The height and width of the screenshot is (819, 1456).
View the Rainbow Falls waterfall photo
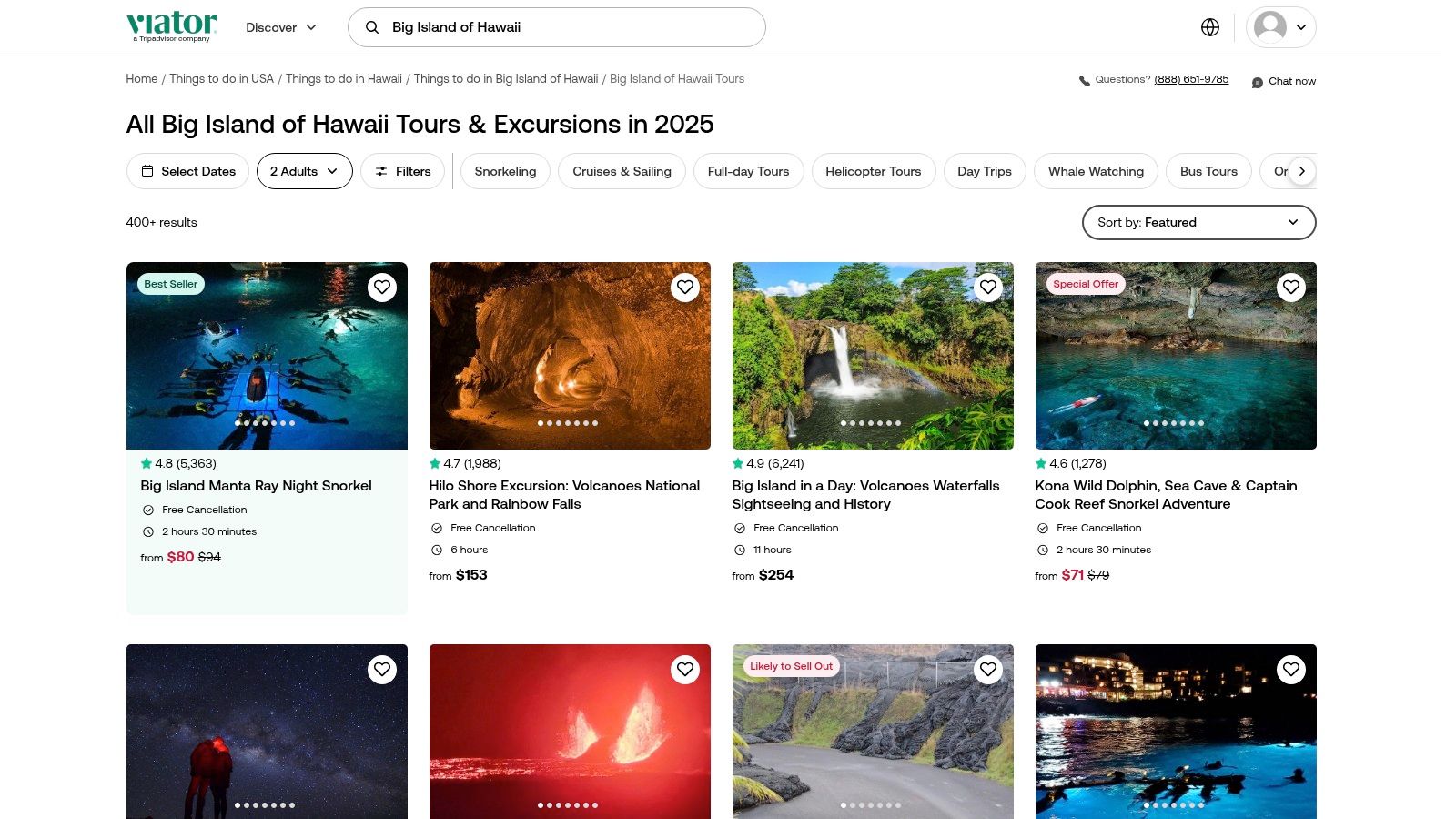point(873,356)
